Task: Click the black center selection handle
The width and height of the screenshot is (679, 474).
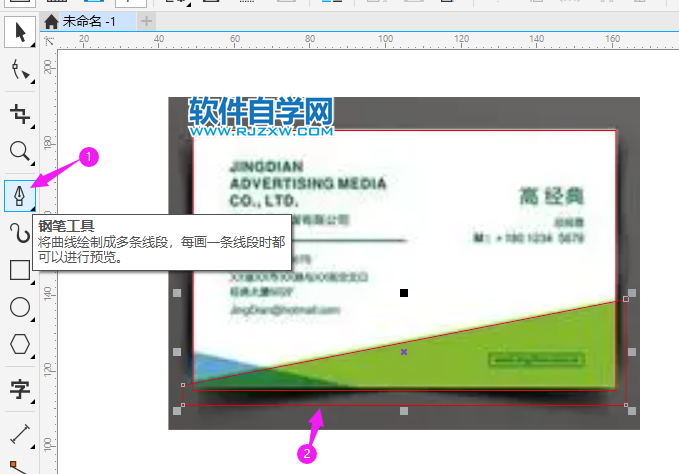Action: [404, 293]
